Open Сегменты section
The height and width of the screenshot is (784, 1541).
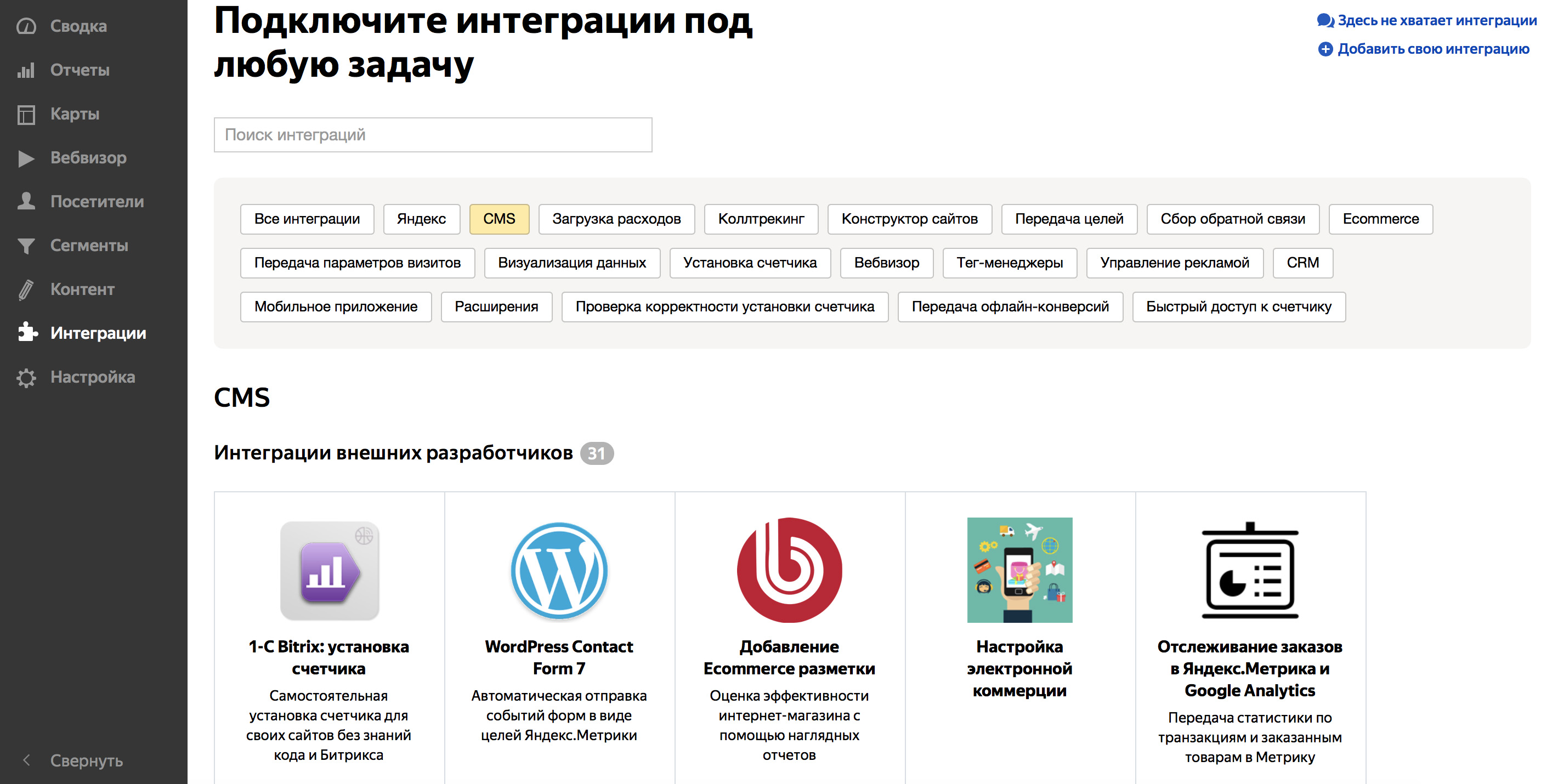click(x=89, y=246)
